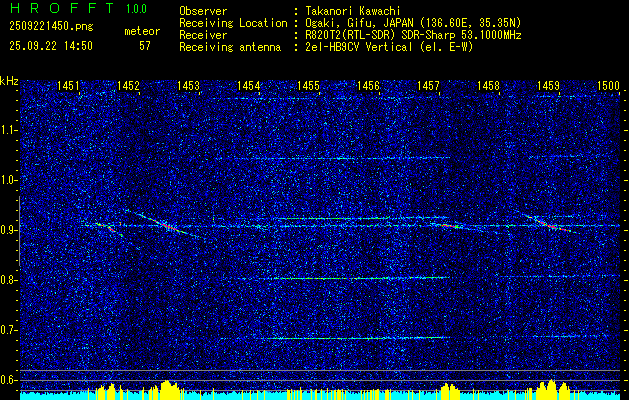Image resolution: width=629 pixels, height=400 pixels.
Task: Click the Receiving Location label
Action: click(x=233, y=23)
